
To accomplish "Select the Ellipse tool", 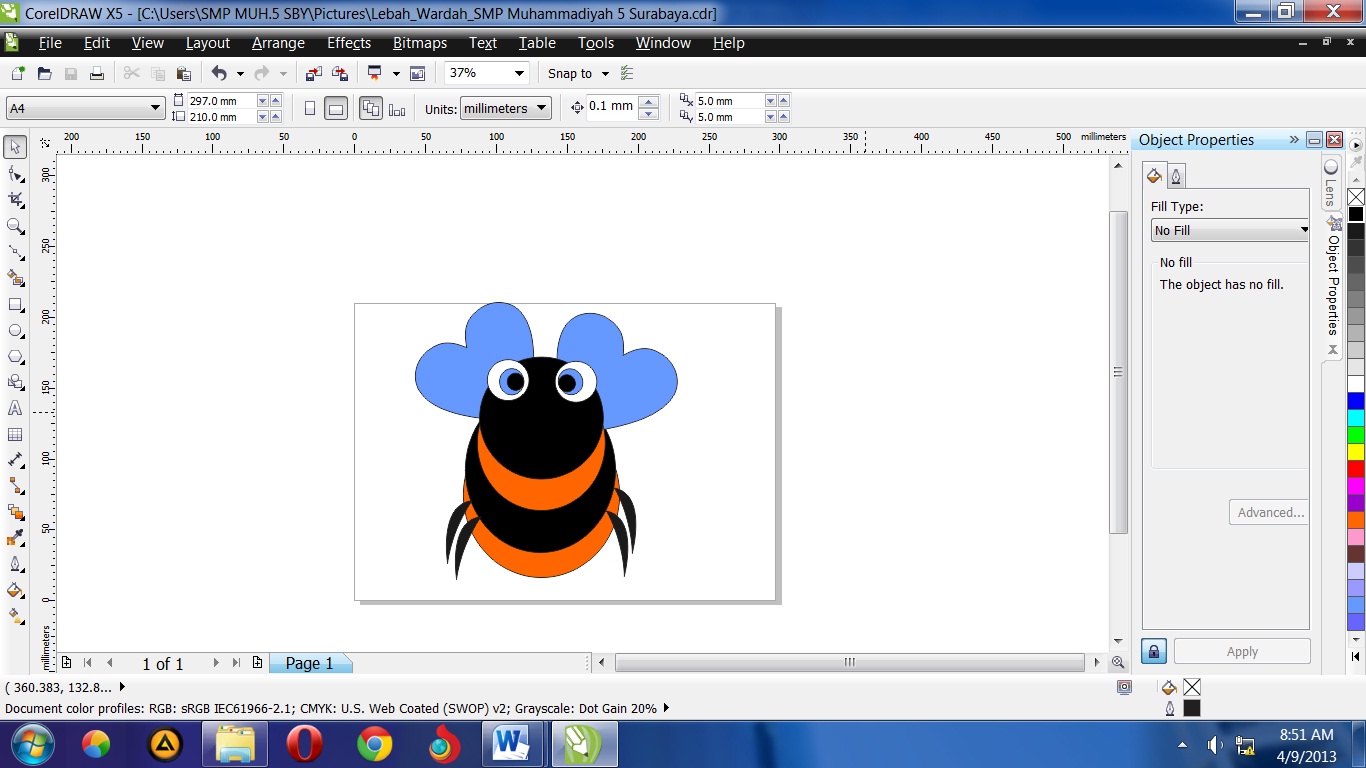I will (15, 330).
